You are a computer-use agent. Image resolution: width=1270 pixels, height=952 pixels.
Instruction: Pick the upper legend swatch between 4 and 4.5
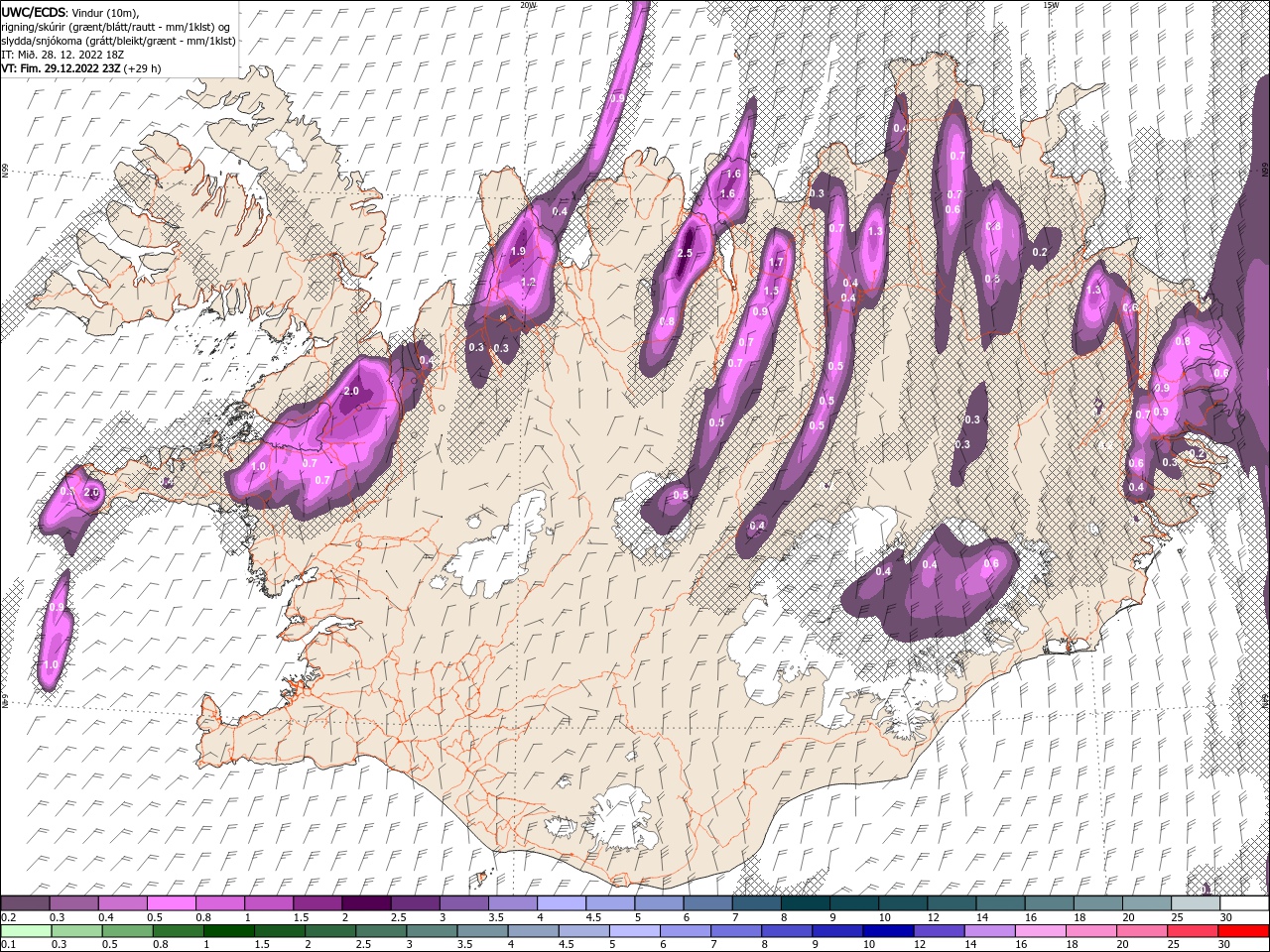pyautogui.click(x=562, y=903)
